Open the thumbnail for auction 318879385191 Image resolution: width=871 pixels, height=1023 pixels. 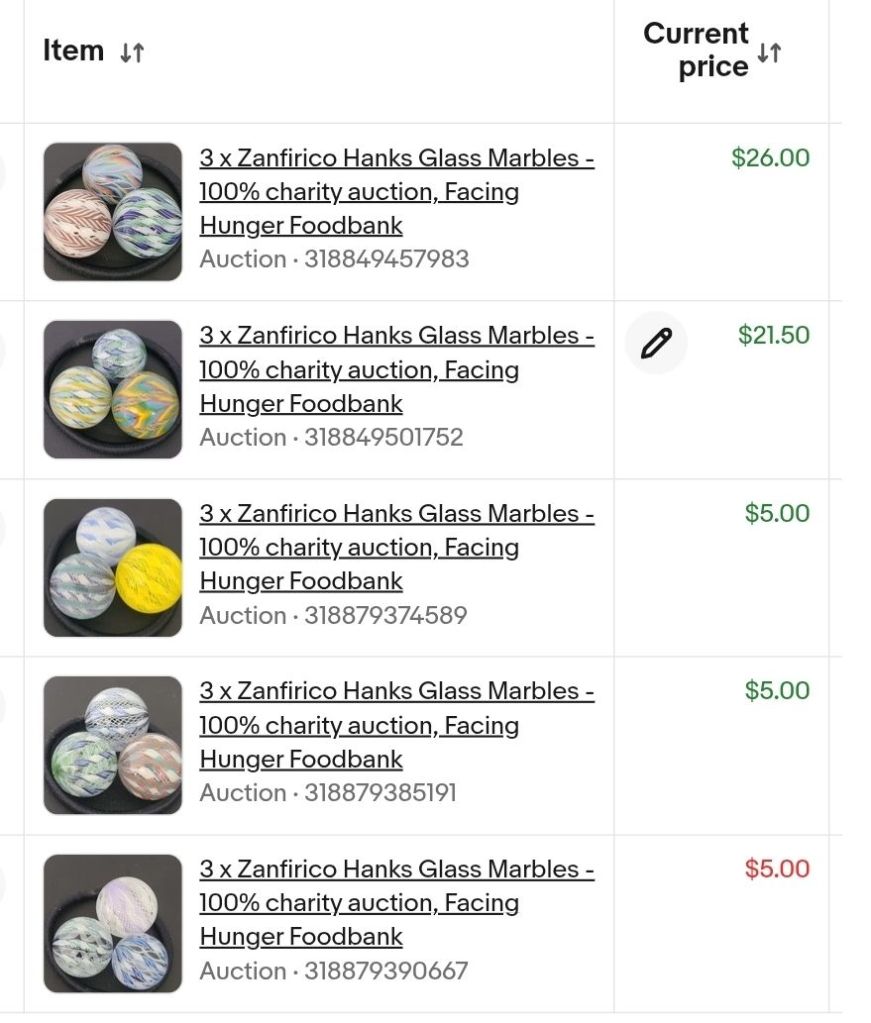coord(113,745)
